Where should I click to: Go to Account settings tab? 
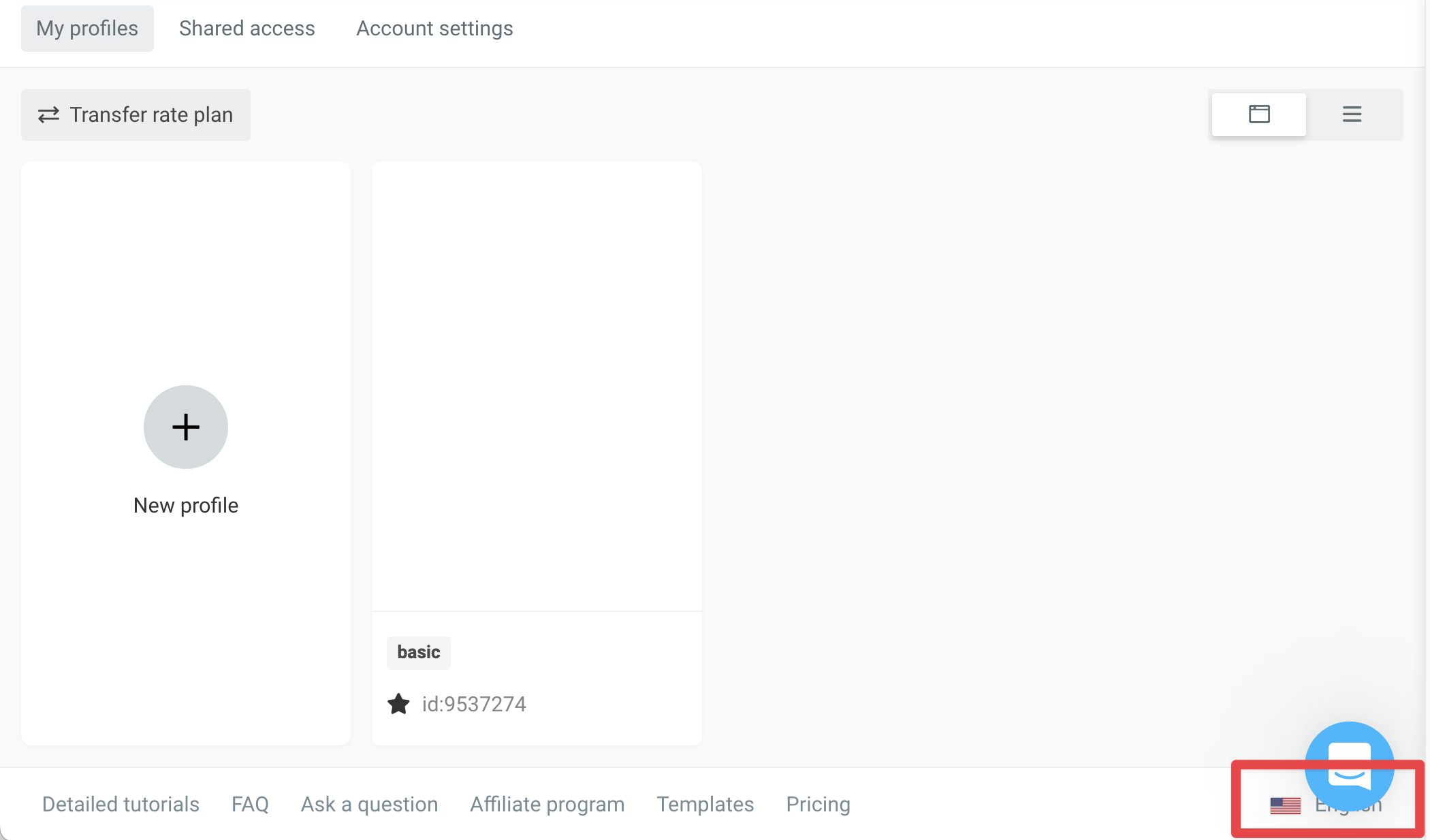pyautogui.click(x=434, y=29)
